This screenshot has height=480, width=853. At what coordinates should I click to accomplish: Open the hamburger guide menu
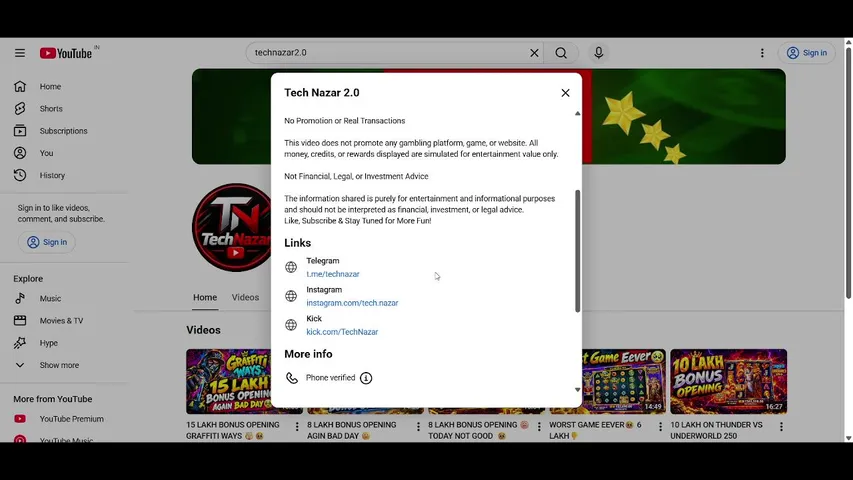coord(20,53)
